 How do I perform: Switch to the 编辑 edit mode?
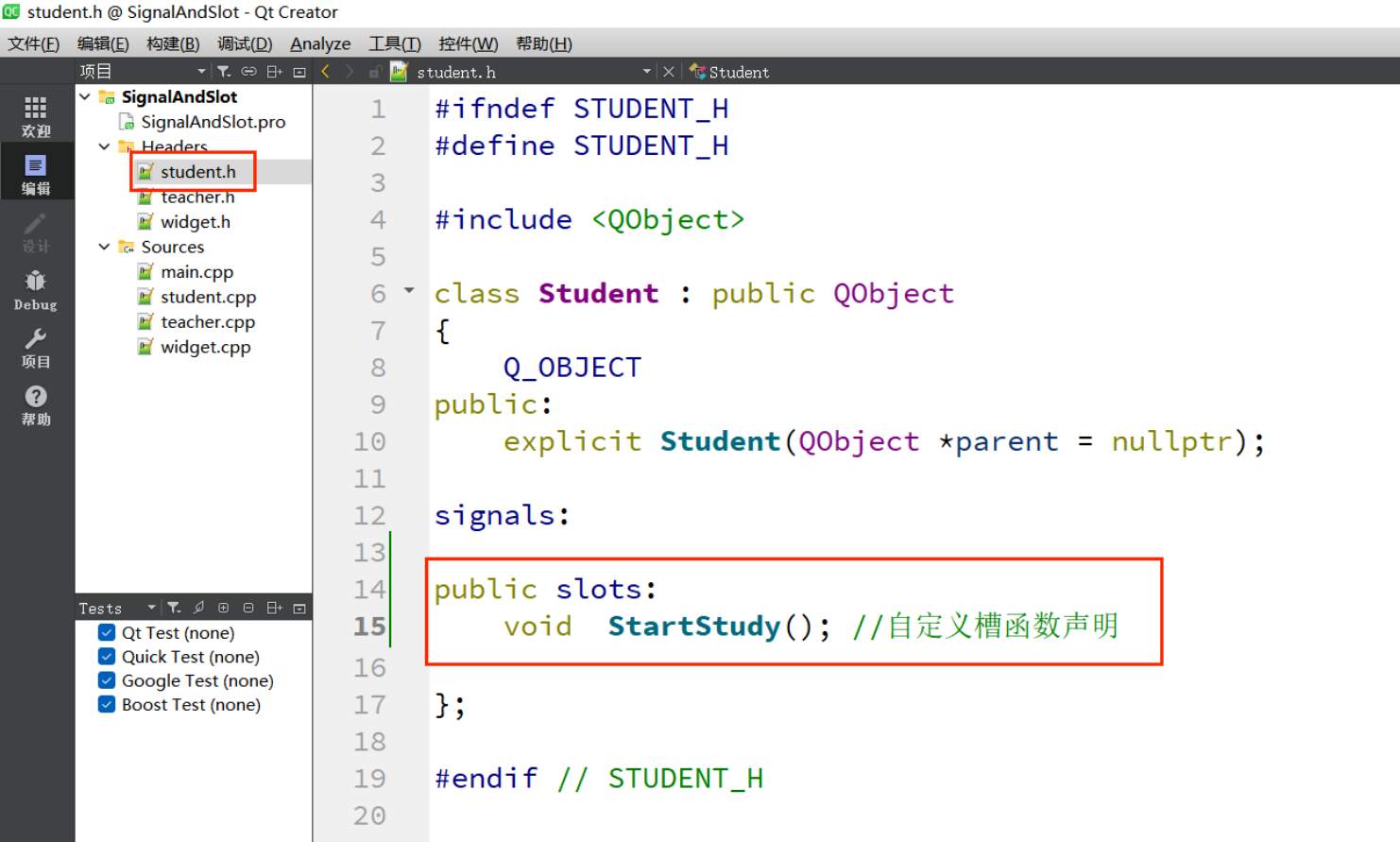tap(36, 174)
